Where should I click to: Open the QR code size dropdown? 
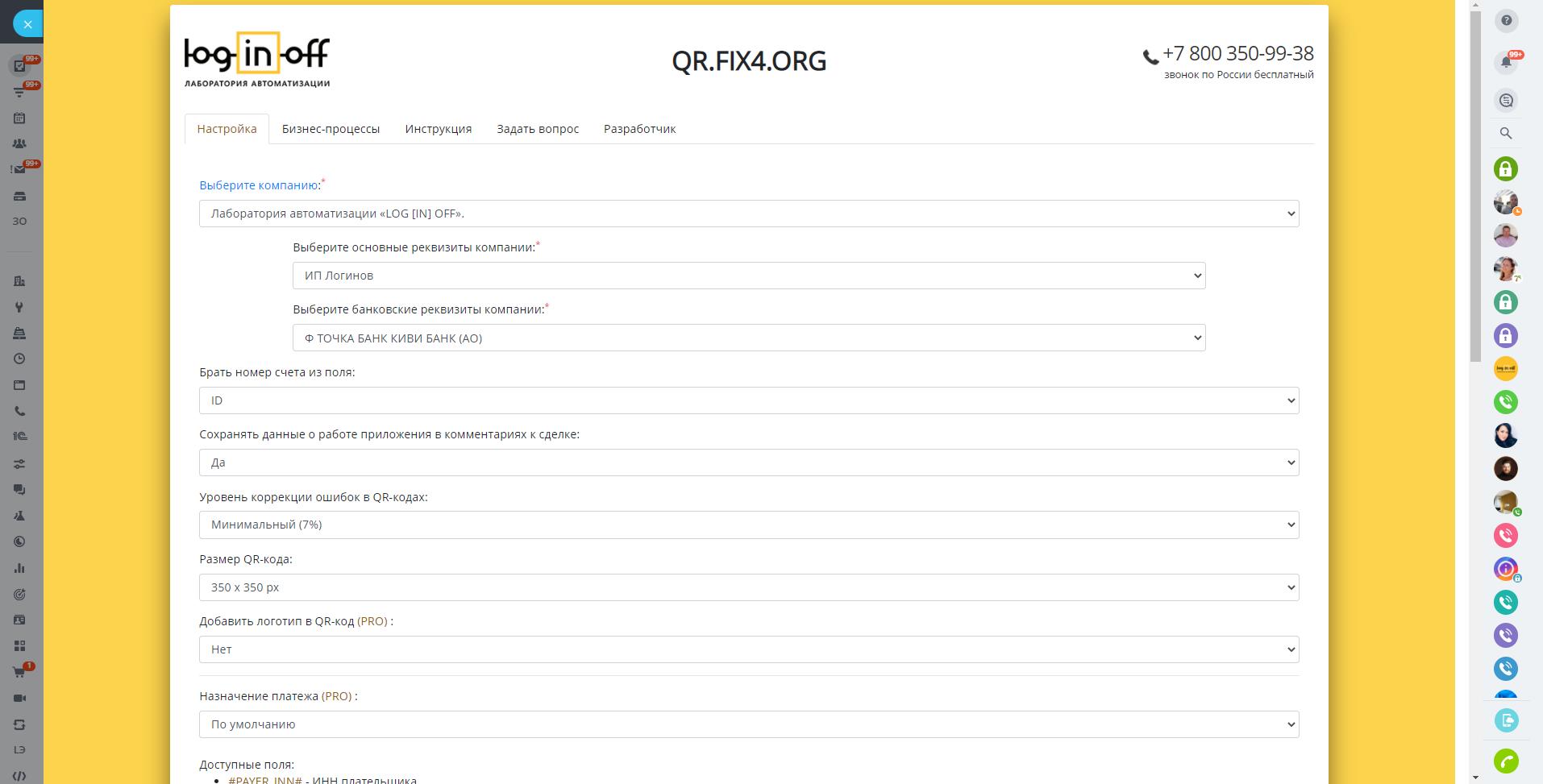pos(748,587)
